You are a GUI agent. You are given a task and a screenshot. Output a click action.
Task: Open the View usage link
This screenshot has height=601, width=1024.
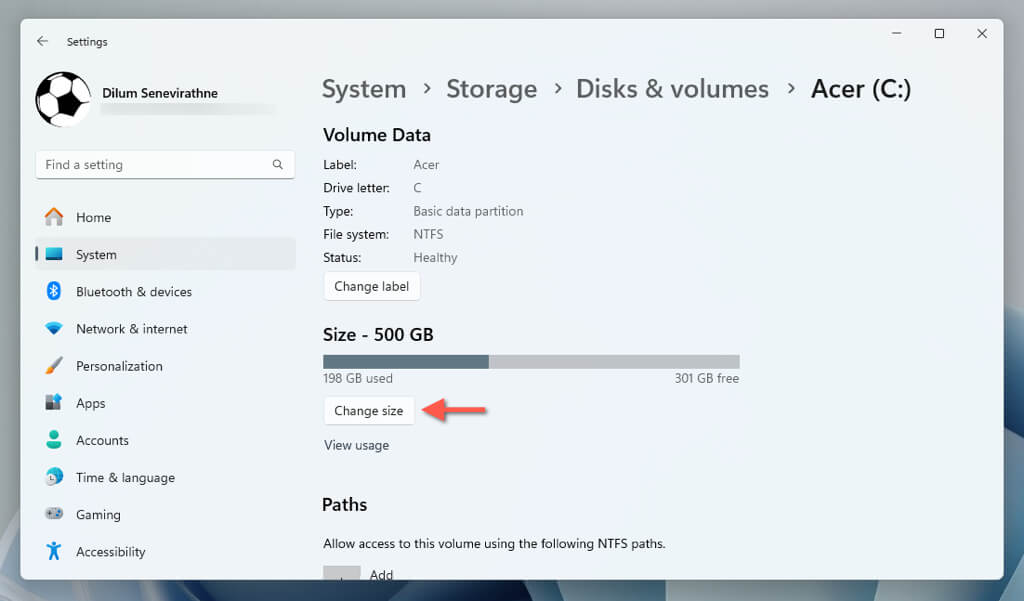(x=356, y=446)
